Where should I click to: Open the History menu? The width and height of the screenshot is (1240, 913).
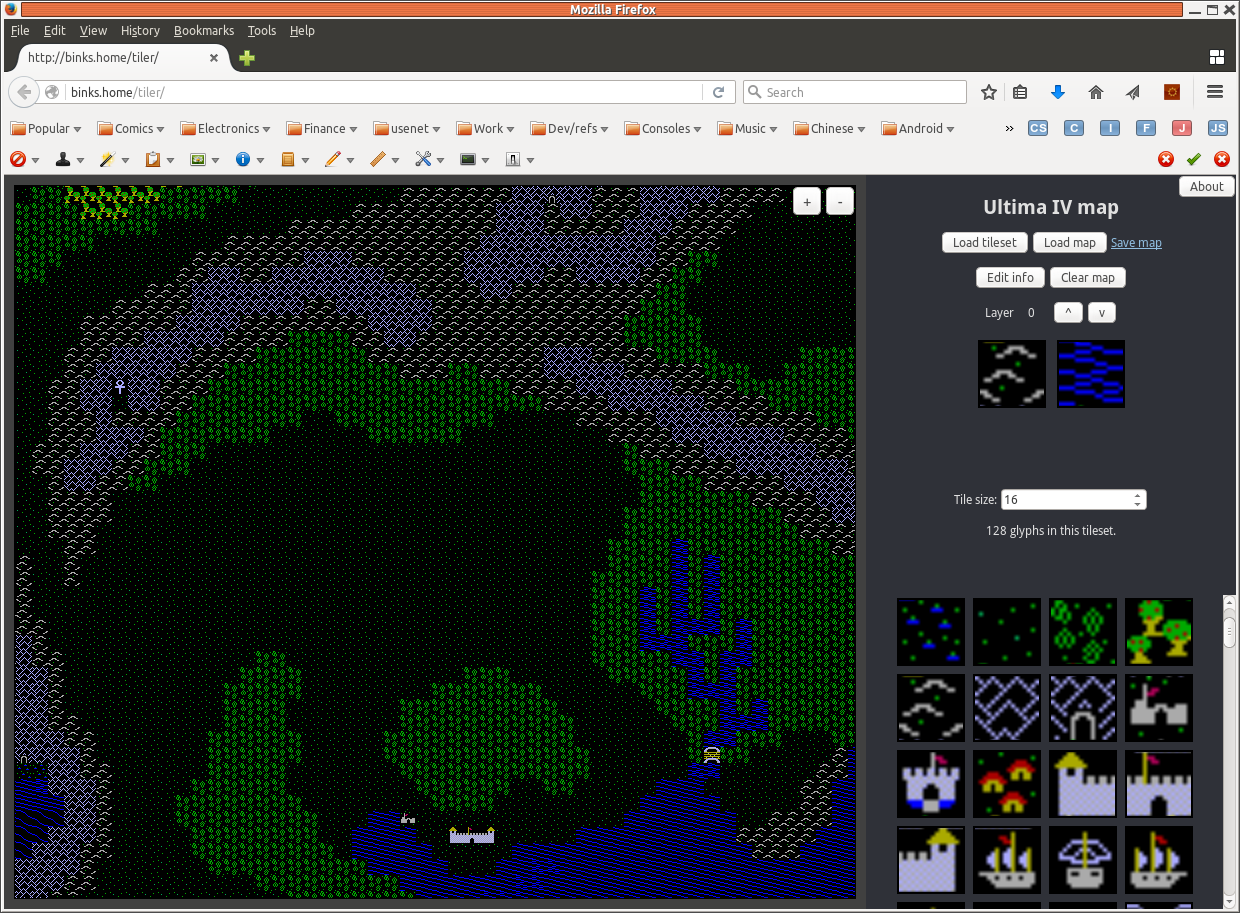pyautogui.click(x=140, y=31)
